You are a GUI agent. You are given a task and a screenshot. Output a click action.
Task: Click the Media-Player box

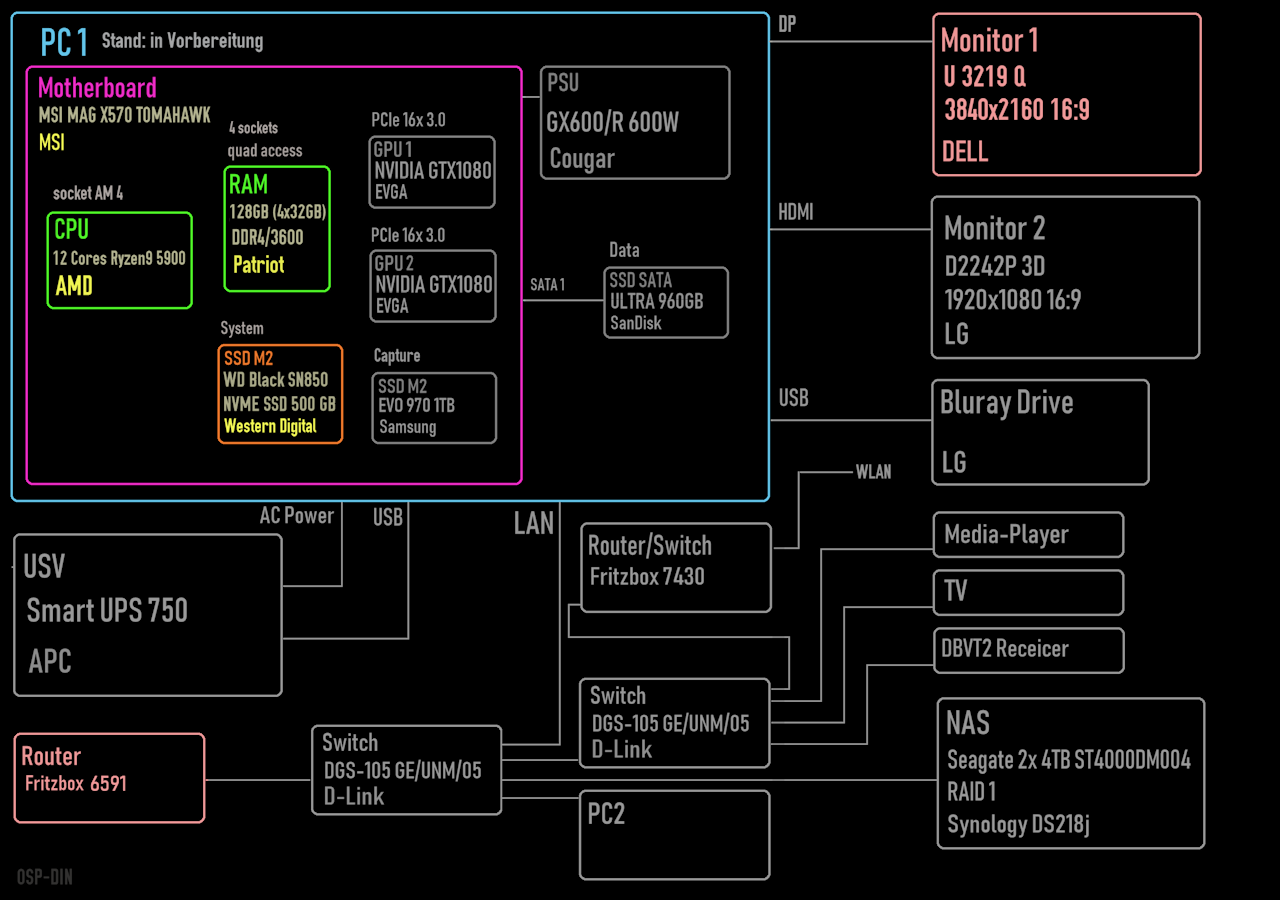(1028, 535)
